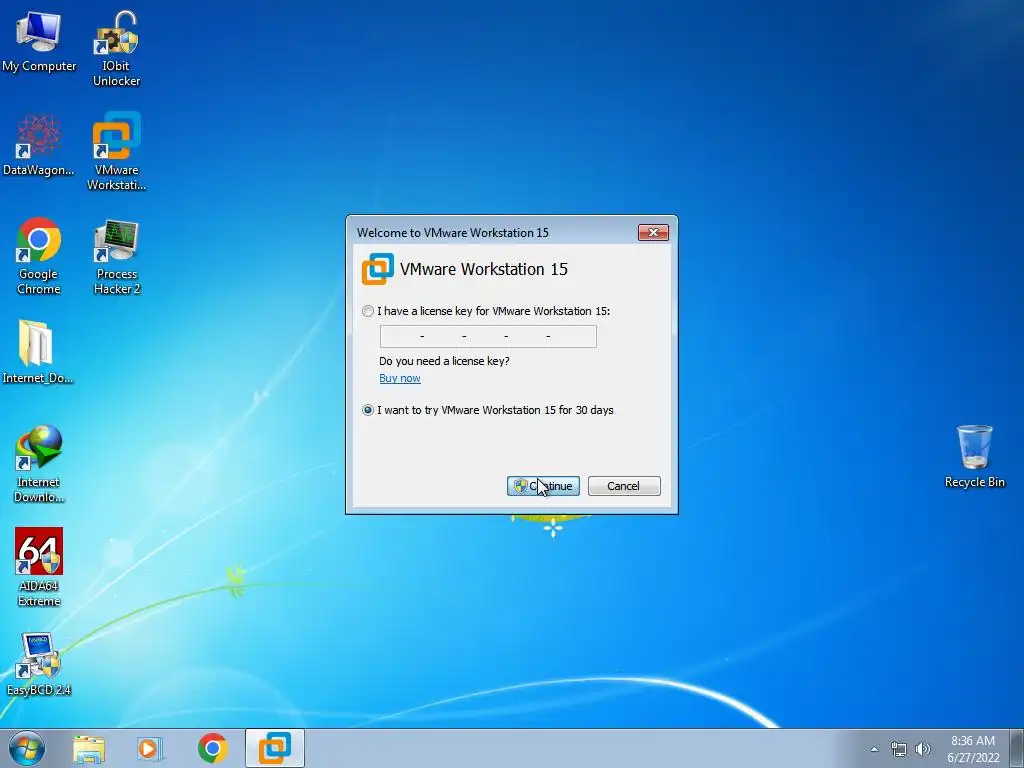Click the VMware Workstation taskbar button

[x=275, y=748]
